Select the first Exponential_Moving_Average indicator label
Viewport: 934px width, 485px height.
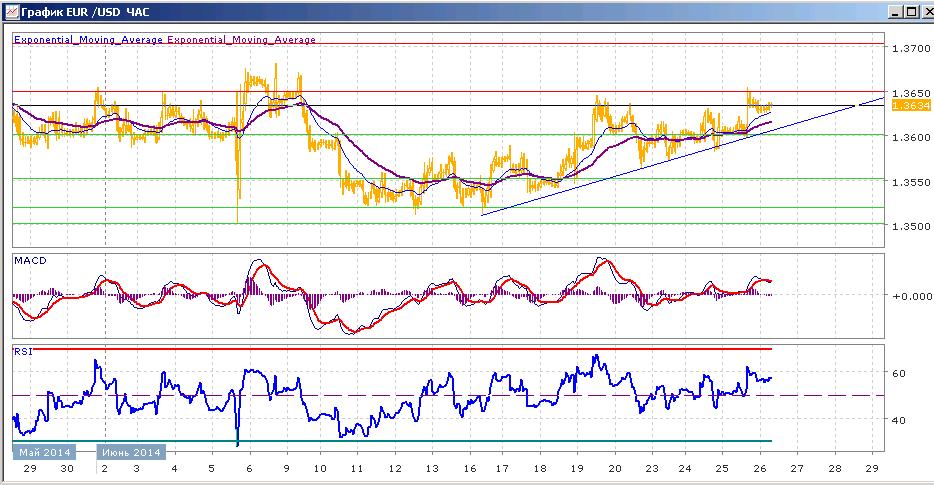pos(88,39)
